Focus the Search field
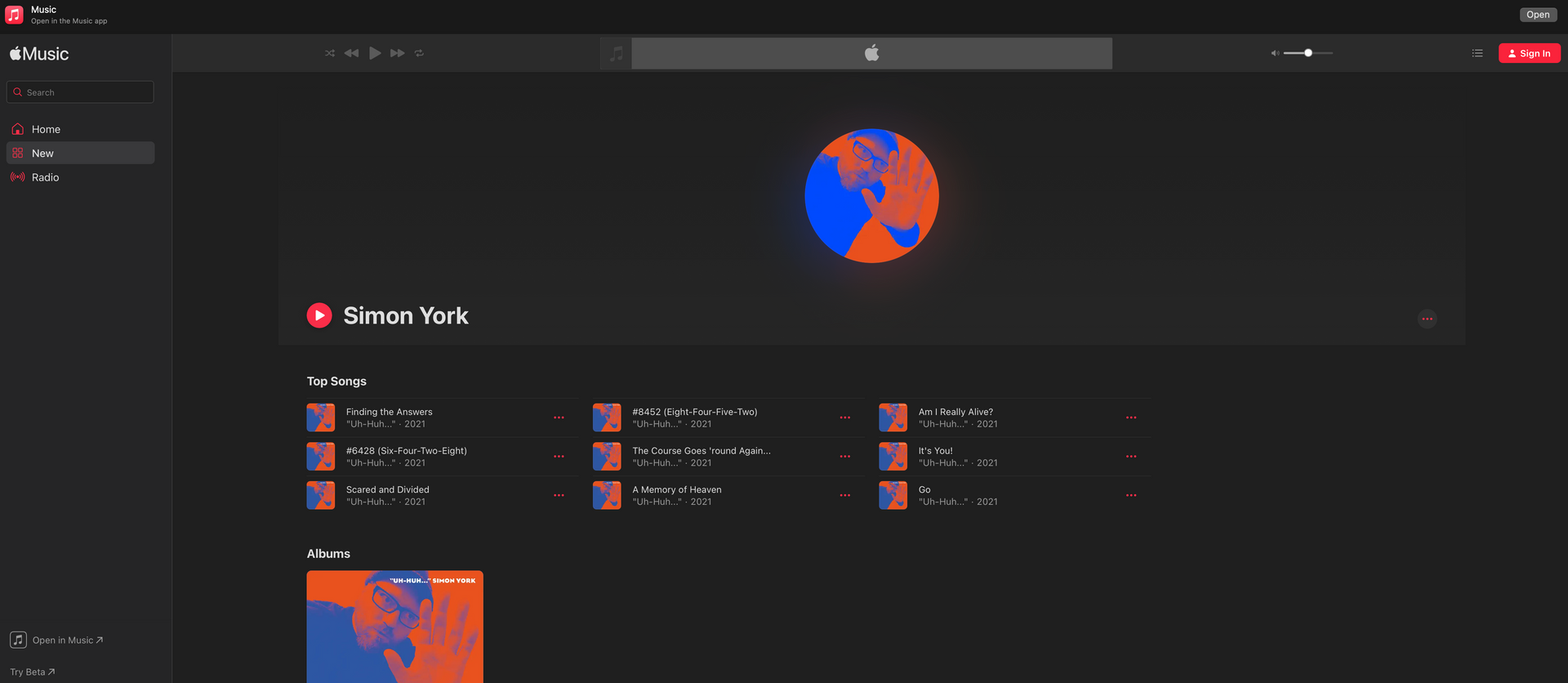 coord(80,92)
